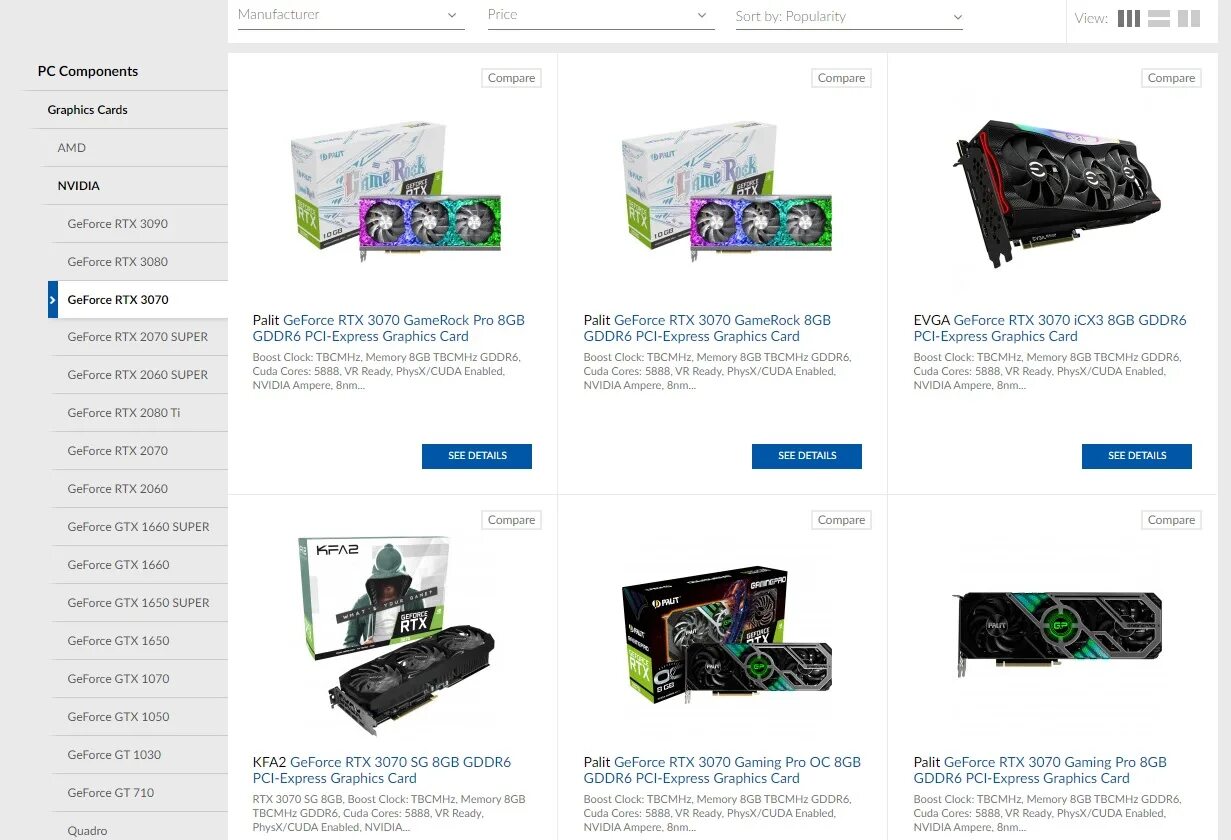
Task: Switch to three-column grid view icon
Action: point(1128,18)
